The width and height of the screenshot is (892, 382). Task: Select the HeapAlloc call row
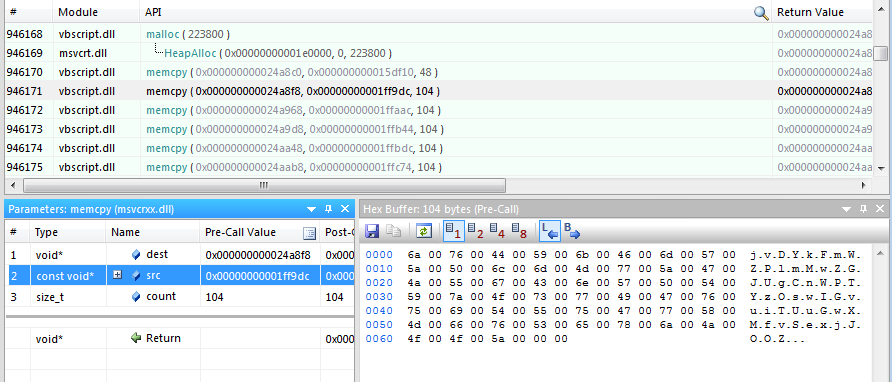pos(438,53)
